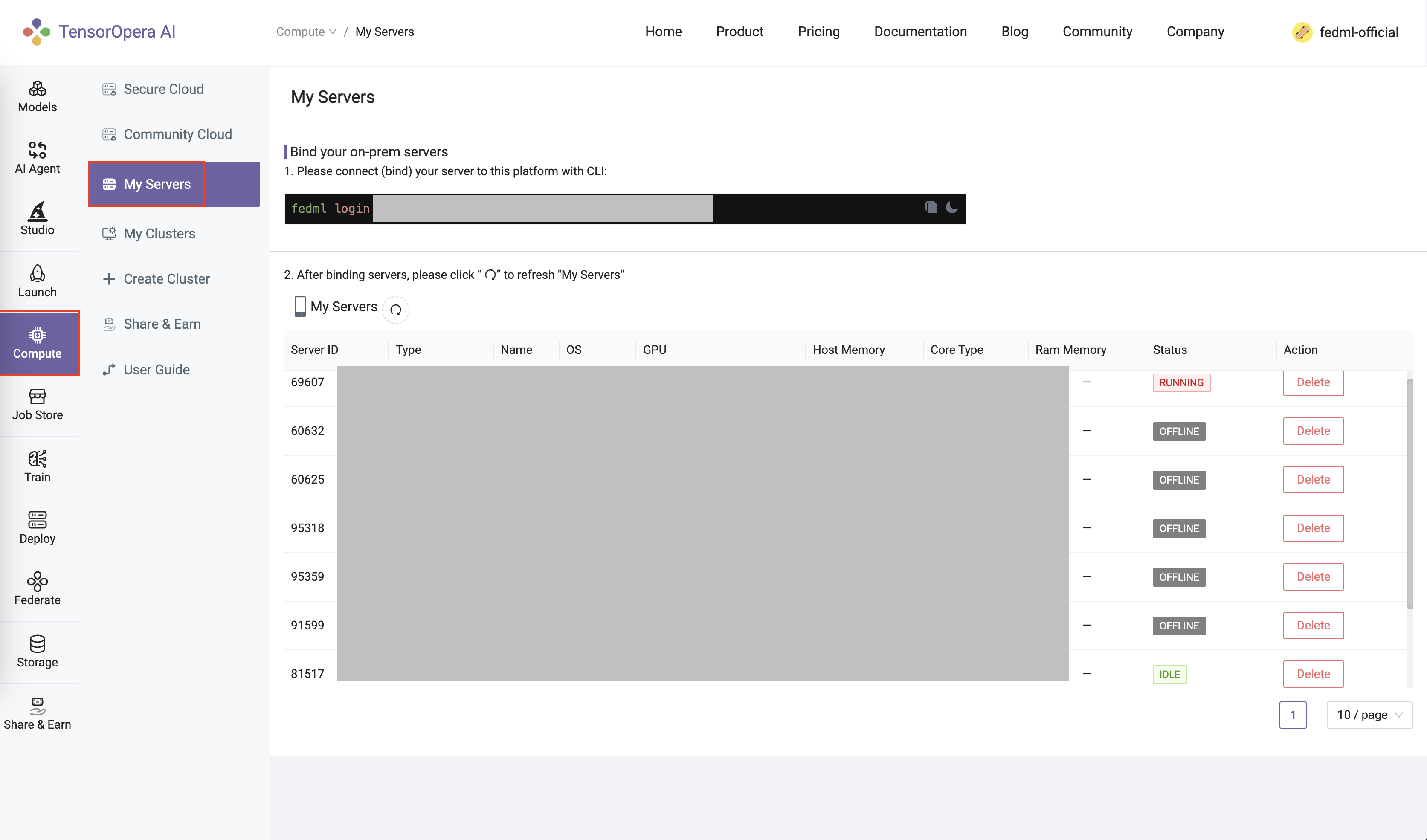Click the Core Type column header

coord(957,350)
